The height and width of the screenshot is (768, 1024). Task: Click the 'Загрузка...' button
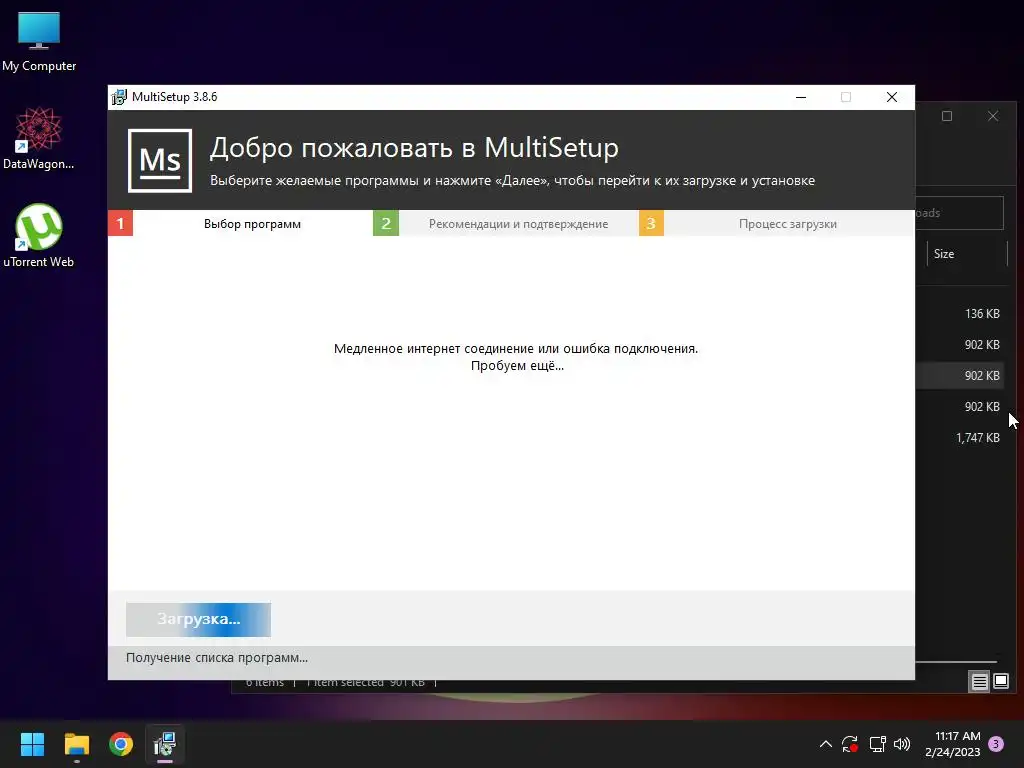point(199,619)
